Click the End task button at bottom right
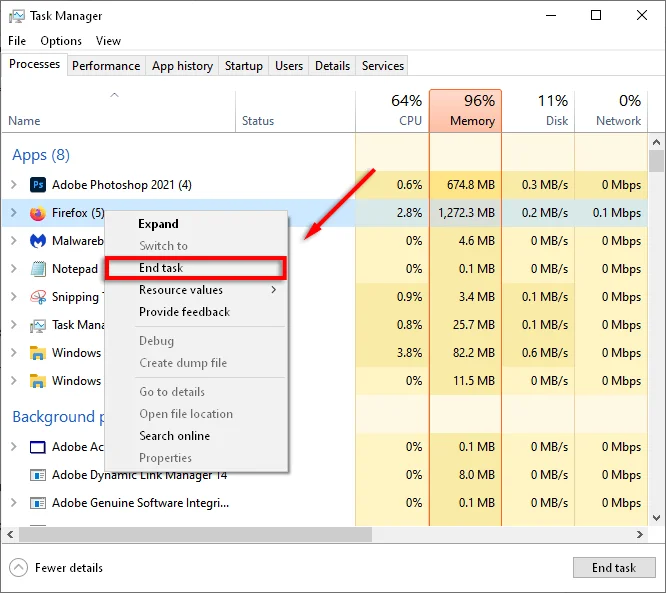Screen dimensions: 666x593 pyautogui.click(x=614, y=568)
